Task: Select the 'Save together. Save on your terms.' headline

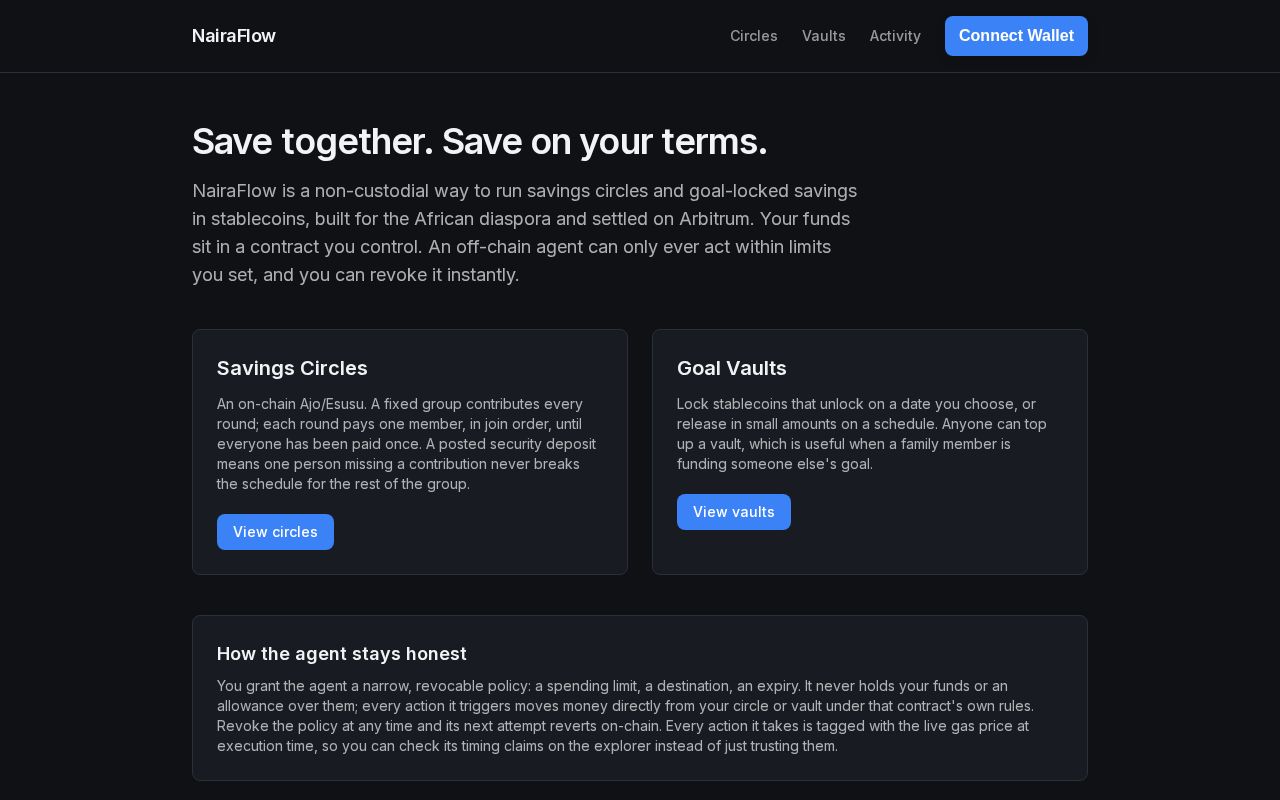Action: [480, 142]
